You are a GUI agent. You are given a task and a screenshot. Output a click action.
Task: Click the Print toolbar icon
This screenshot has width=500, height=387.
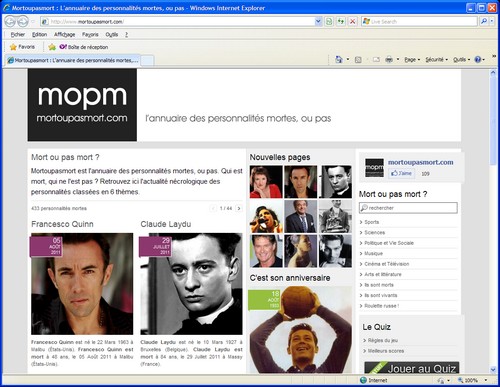389,60
